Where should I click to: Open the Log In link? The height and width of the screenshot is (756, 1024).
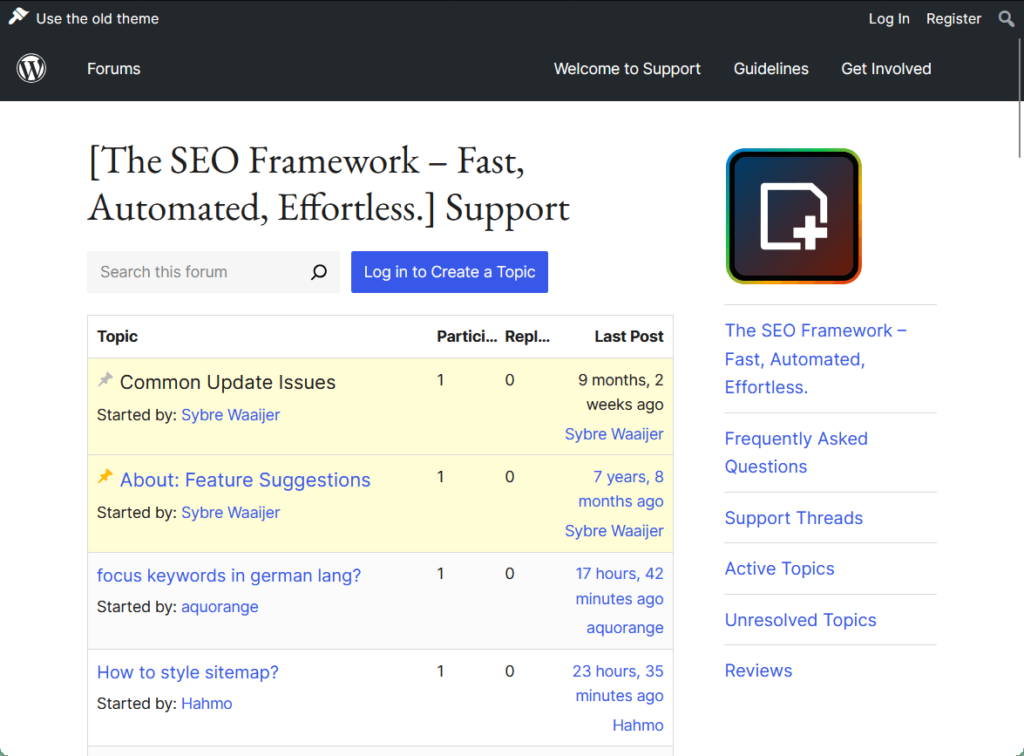click(889, 19)
